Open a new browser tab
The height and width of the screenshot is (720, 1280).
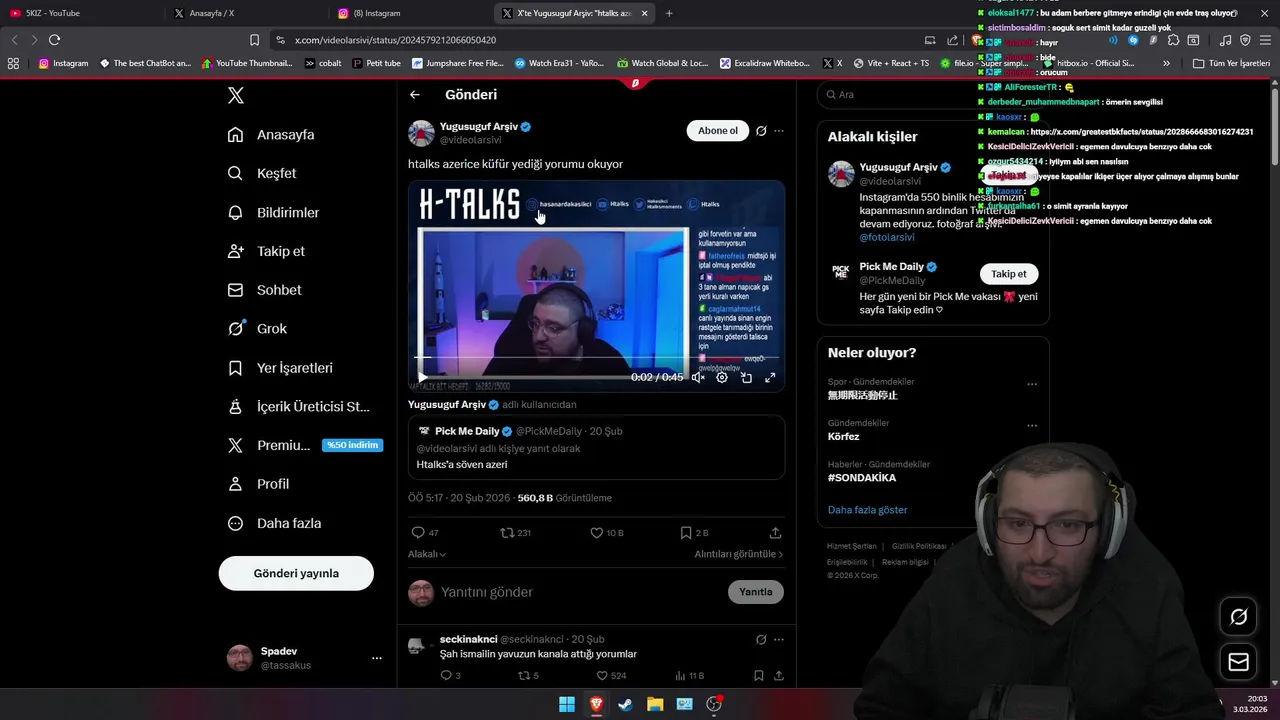pyautogui.click(x=669, y=13)
